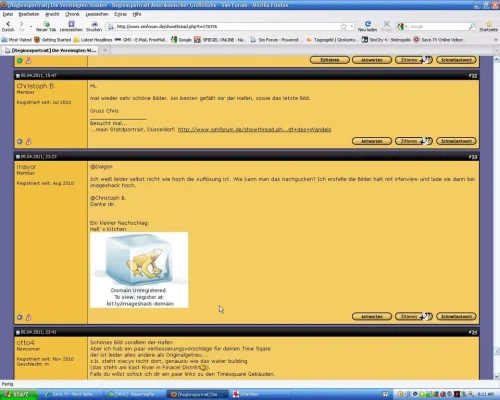Open the Google bookmark in bookmarks bar
This screenshot has width=500, height=400.
pos(181,40)
